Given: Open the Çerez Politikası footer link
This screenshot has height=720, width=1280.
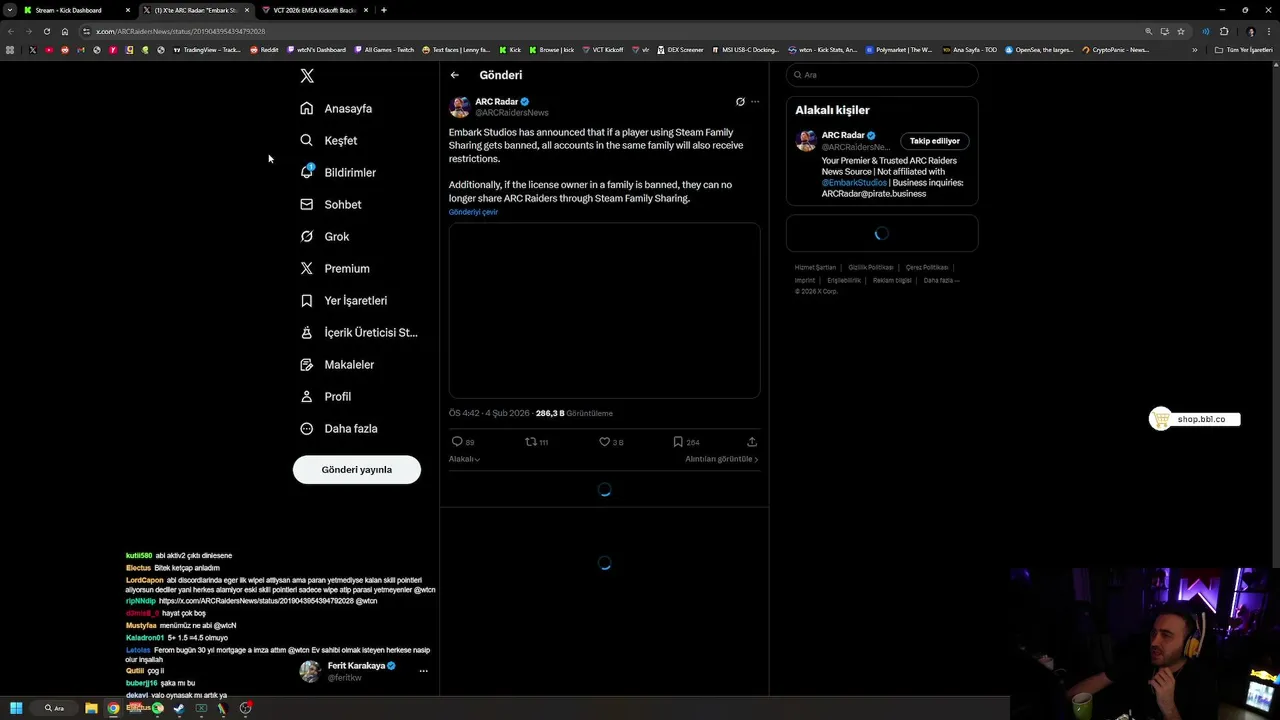Looking at the screenshot, I should click(x=927, y=267).
